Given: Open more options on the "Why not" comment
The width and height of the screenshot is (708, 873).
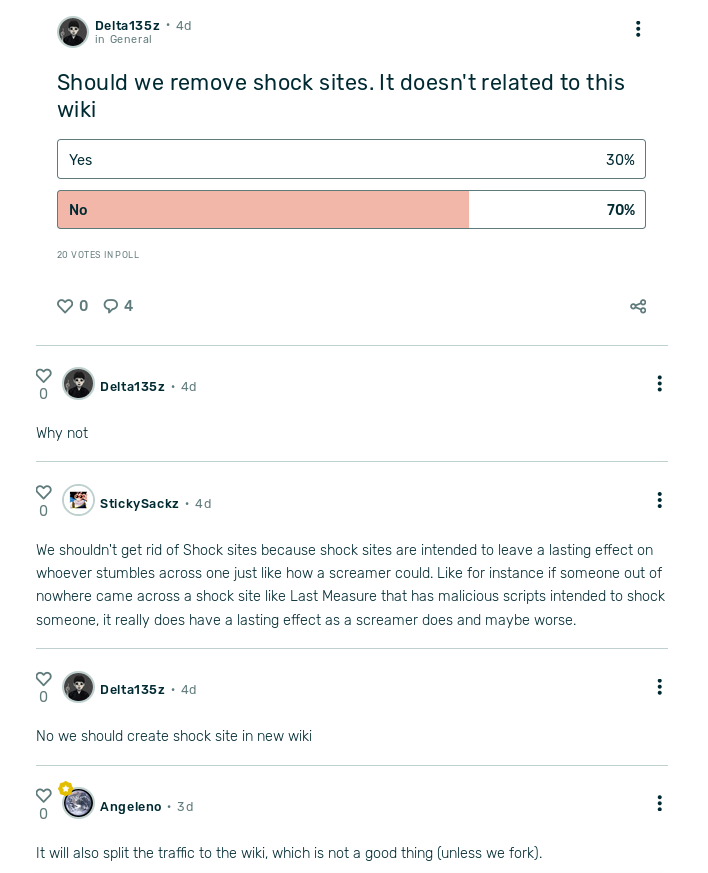Looking at the screenshot, I should coord(659,384).
